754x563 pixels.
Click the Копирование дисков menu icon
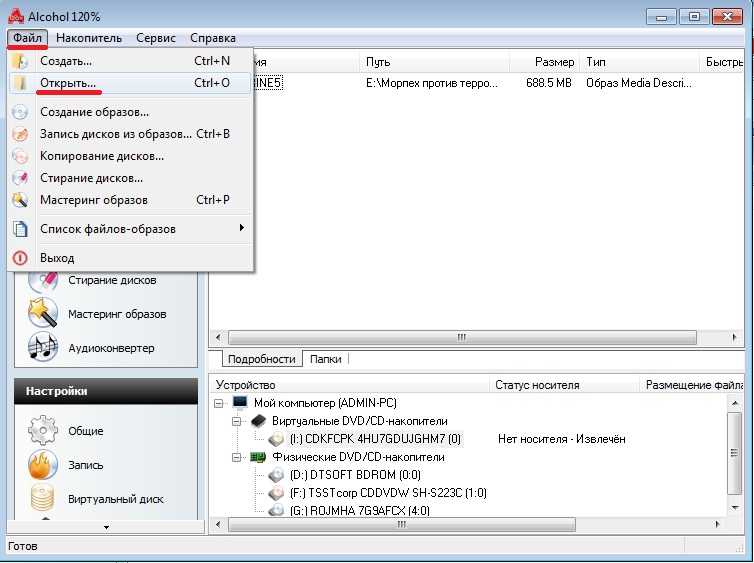[20, 156]
